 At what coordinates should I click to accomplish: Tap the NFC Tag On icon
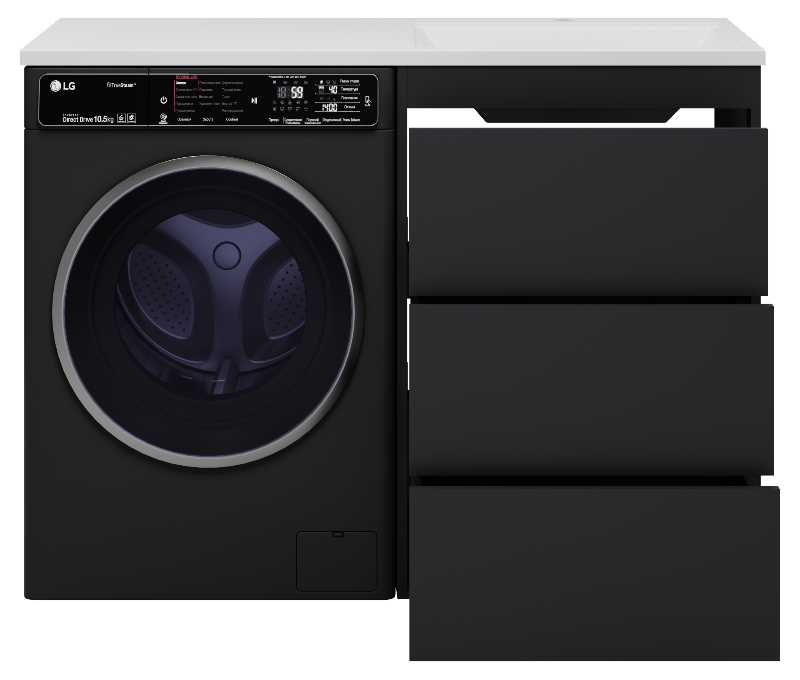[370, 100]
